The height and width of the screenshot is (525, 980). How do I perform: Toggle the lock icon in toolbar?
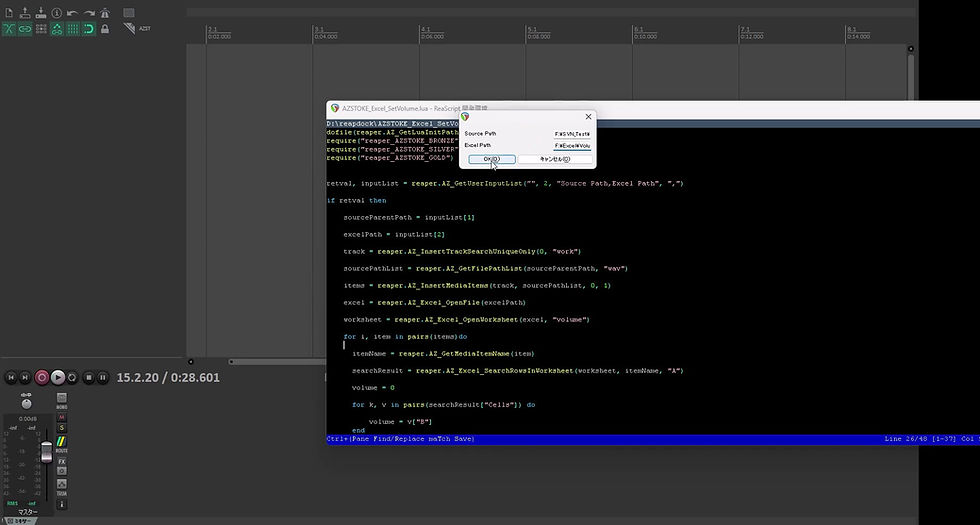click(x=104, y=29)
